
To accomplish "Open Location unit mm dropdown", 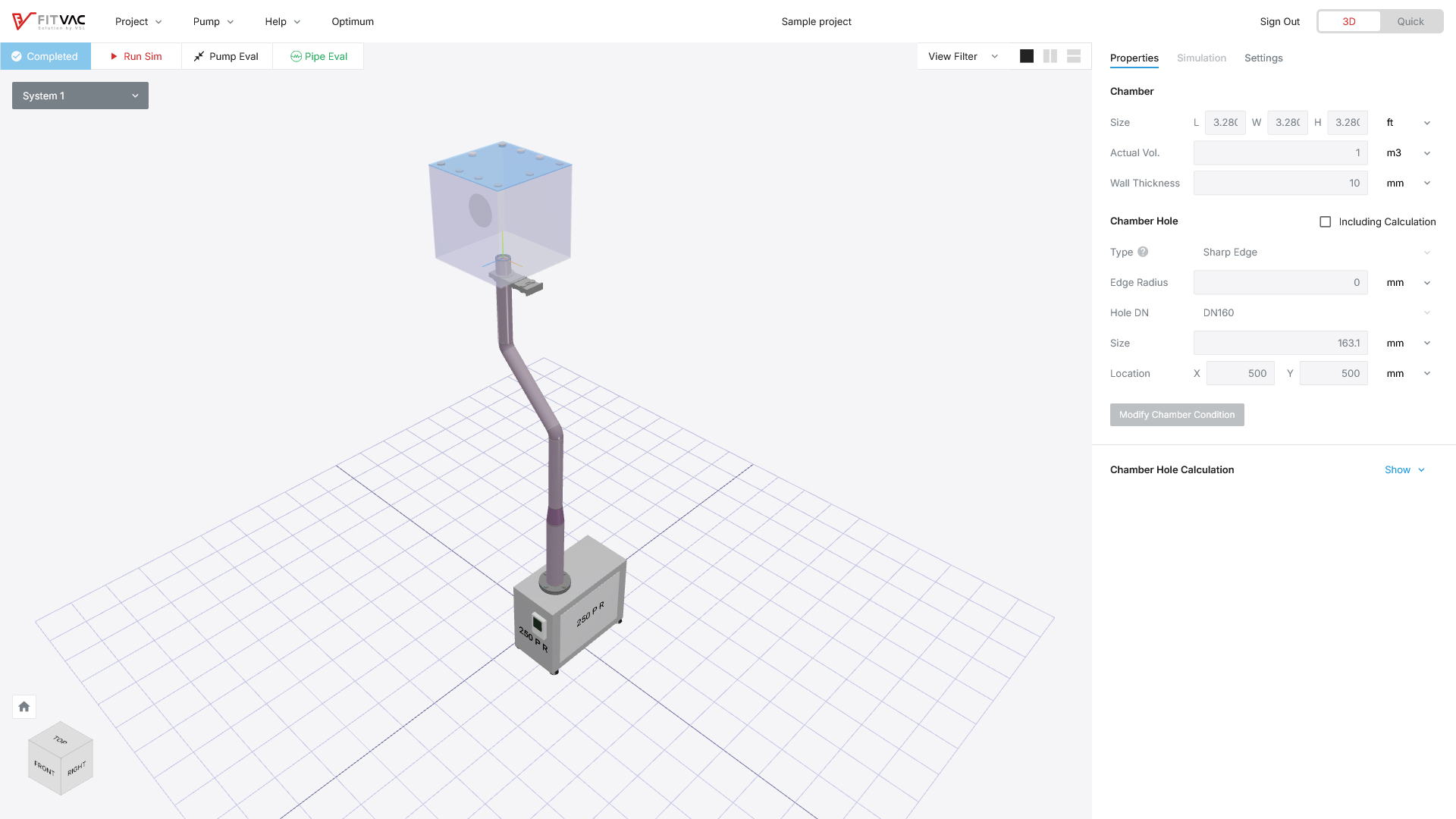I will (1408, 373).
